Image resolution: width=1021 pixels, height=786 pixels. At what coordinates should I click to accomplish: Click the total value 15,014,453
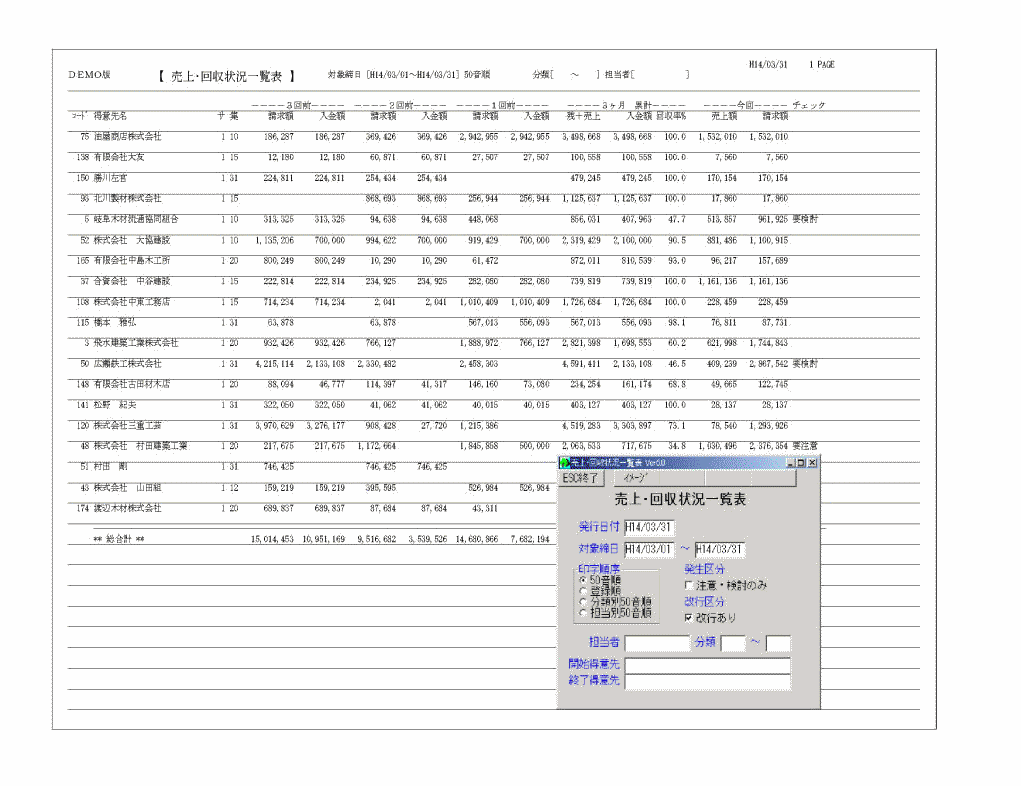tap(272, 539)
